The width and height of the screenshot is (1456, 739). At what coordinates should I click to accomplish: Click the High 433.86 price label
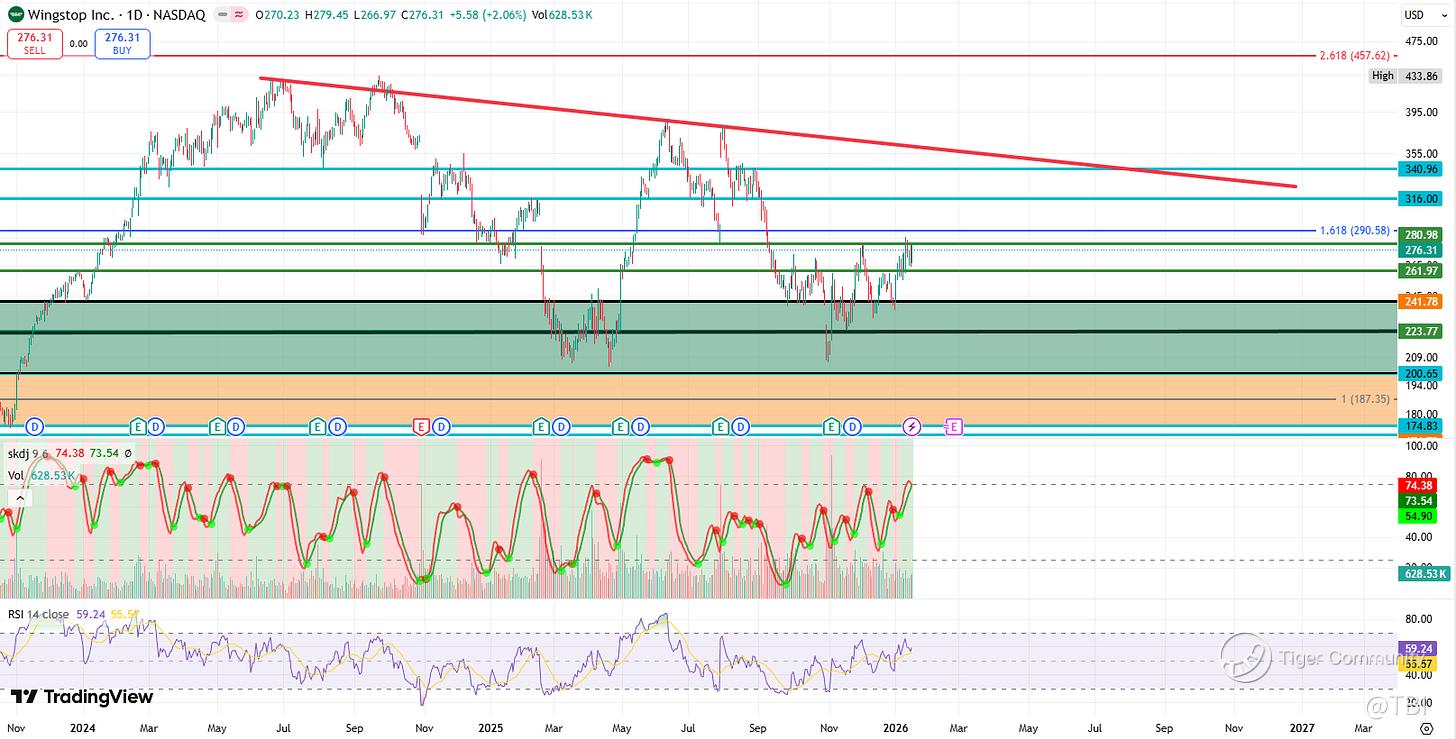click(x=1407, y=76)
